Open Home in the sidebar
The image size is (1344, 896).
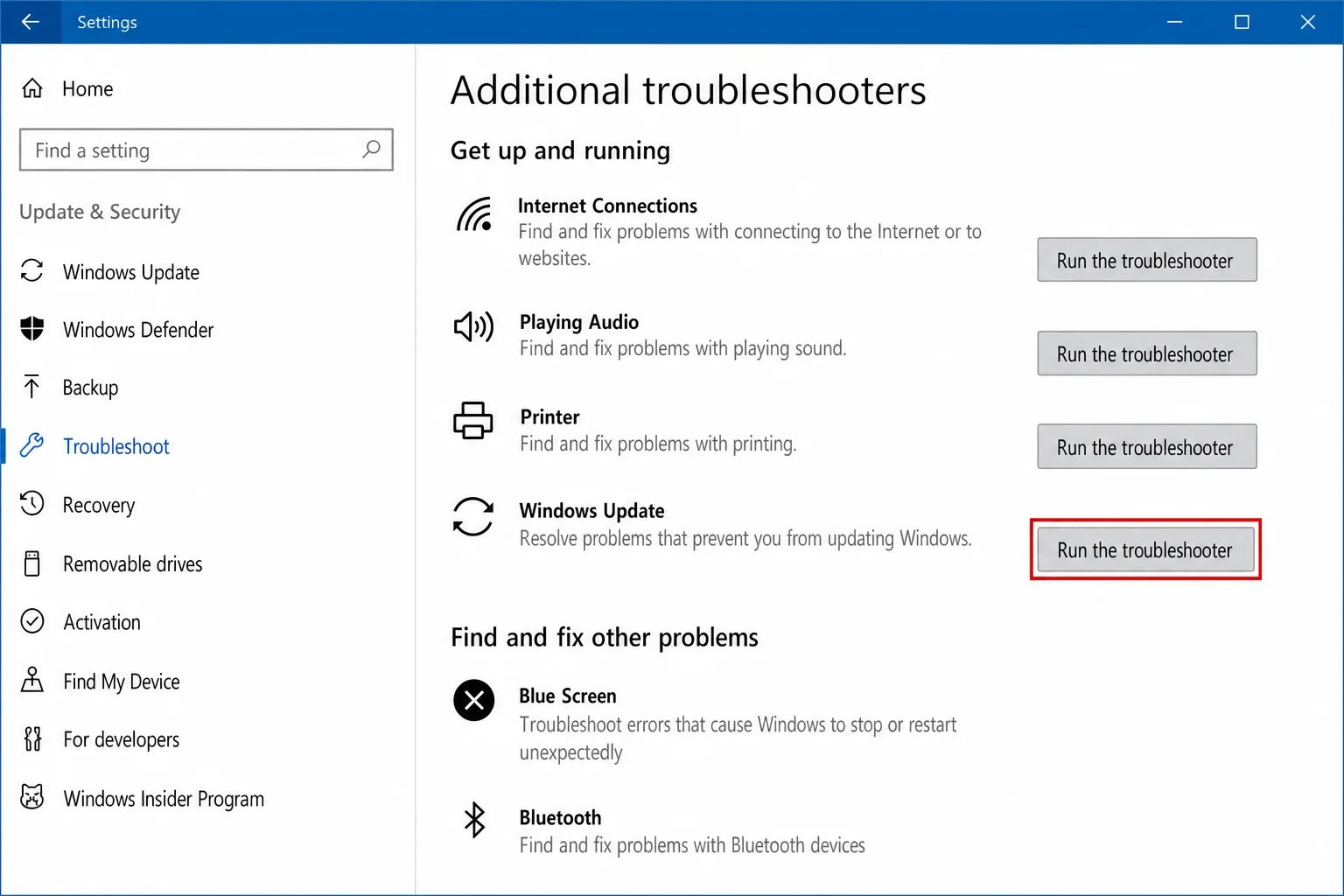pos(87,89)
